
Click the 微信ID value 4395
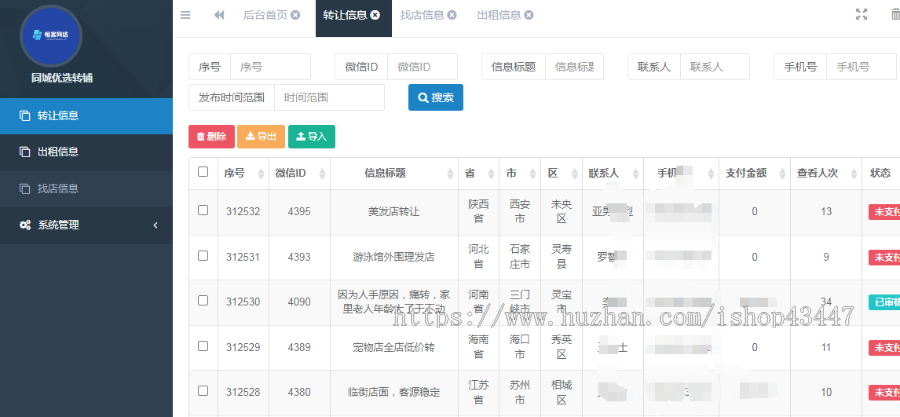[x=299, y=212]
